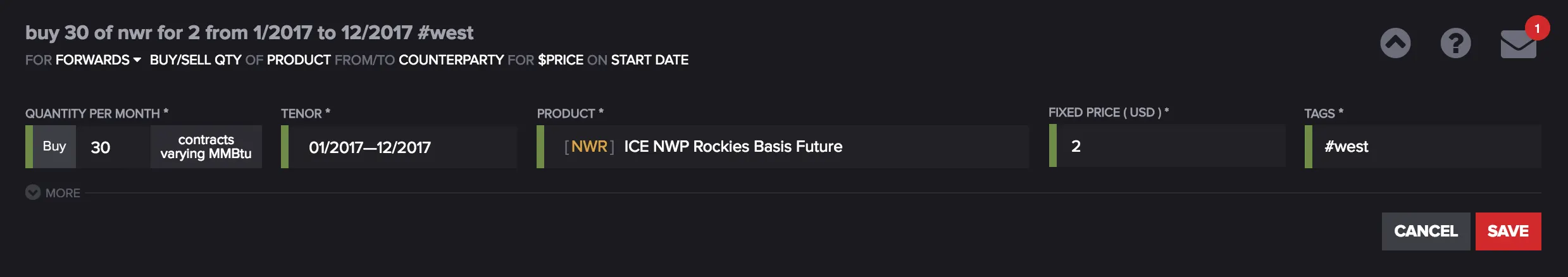This screenshot has height=277, width=1568.
Task: Click the tenor field 01/2017—12/2017
Action: click(x=402, y=147)
